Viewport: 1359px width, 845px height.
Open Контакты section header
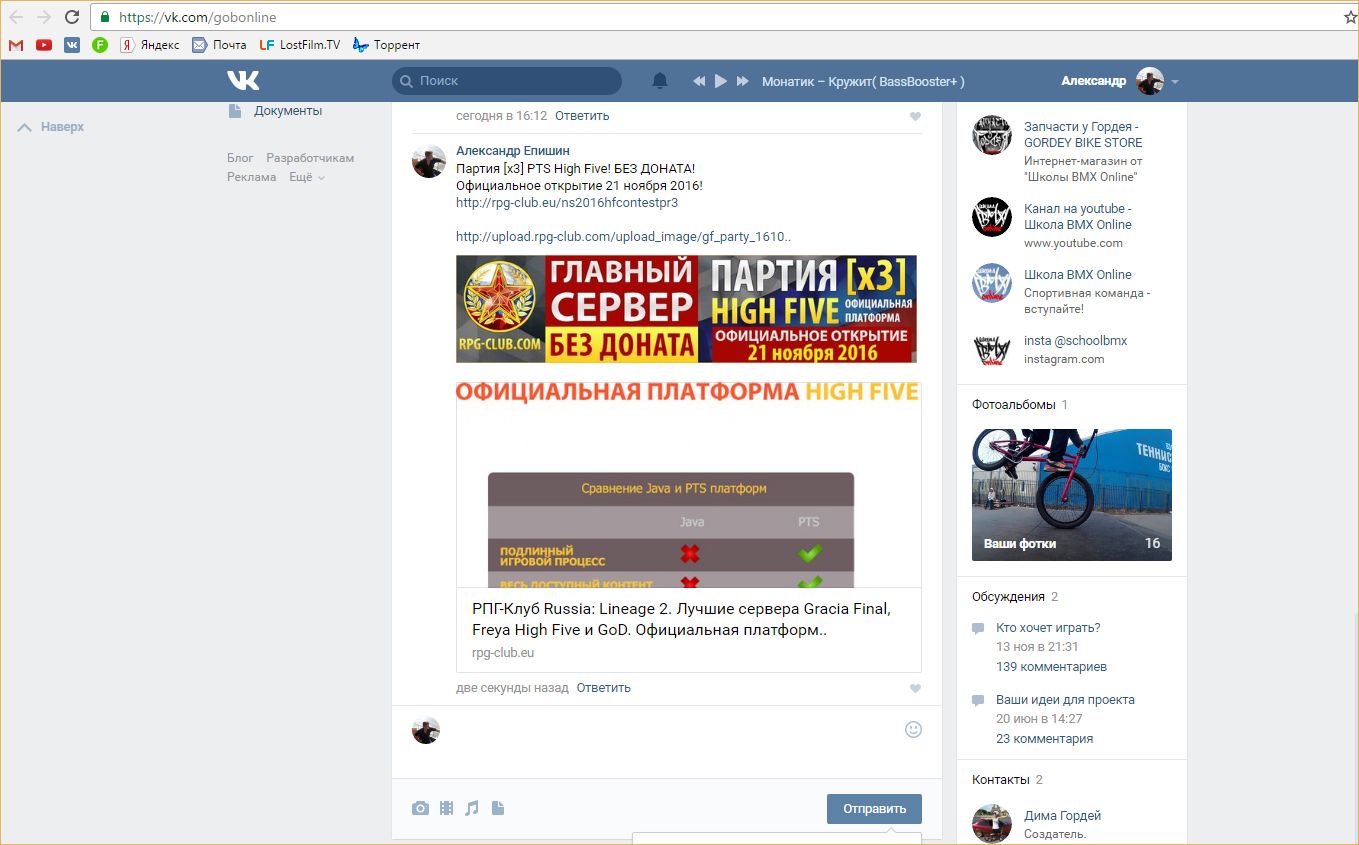coord(1000,780)
